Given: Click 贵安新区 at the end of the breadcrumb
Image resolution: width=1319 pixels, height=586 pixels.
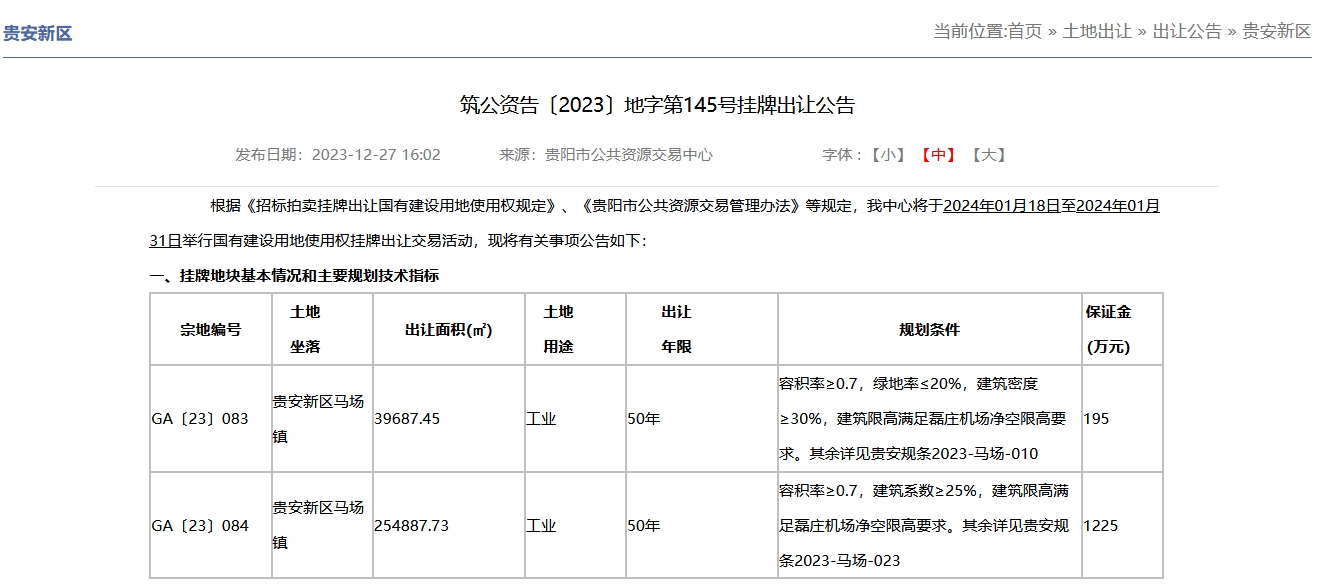Looking at the screenshot, I should [x=1276, y=31].
